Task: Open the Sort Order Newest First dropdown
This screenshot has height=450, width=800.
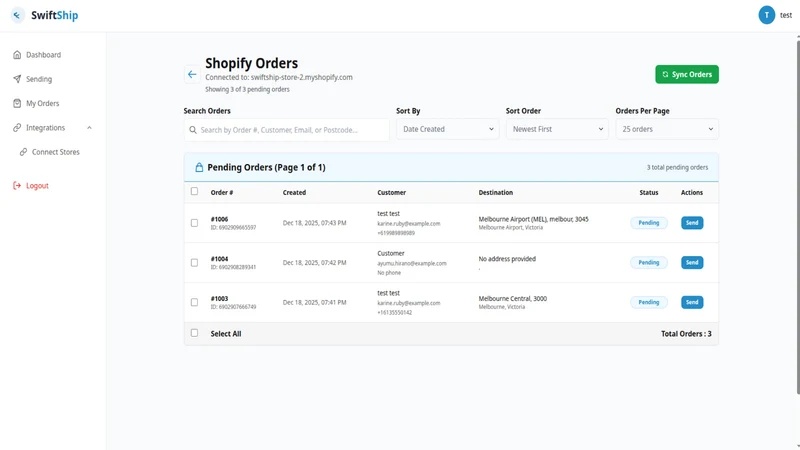Action: point(557,129)
